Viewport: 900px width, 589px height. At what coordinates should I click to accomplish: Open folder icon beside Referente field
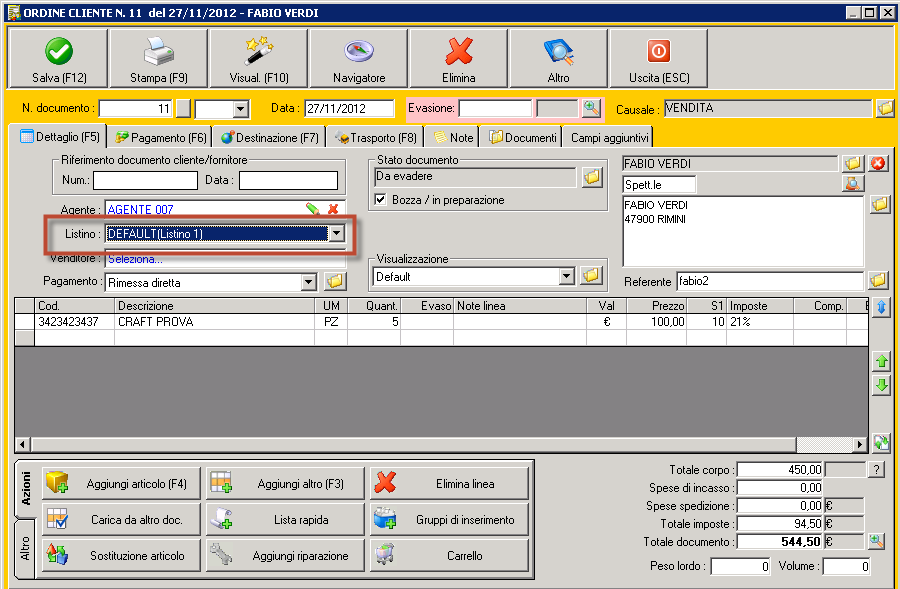pos(878,281)
